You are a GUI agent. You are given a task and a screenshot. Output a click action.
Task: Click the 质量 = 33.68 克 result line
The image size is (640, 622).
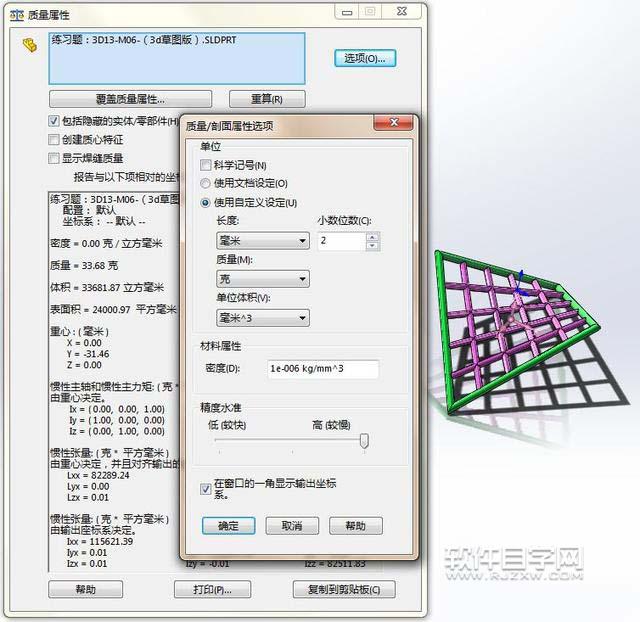click(x=84, y=266)
